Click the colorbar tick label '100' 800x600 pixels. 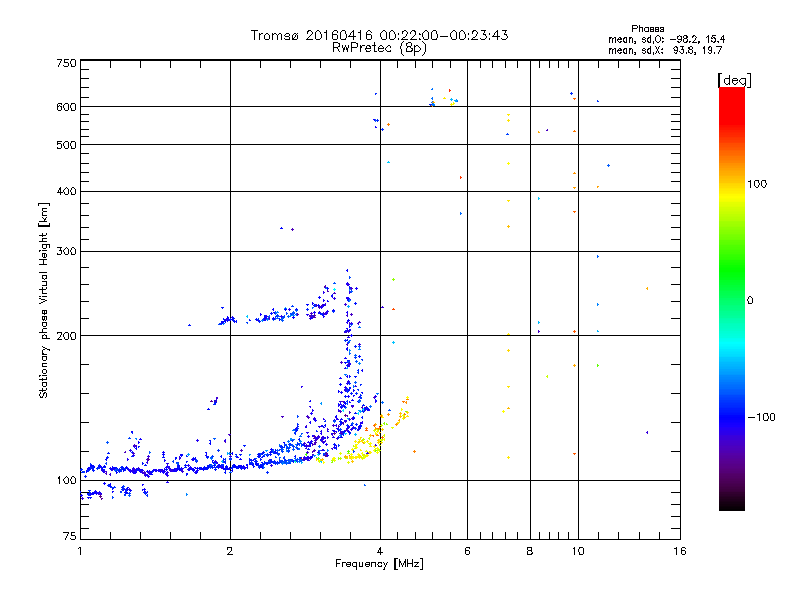[x=757, y=184]
